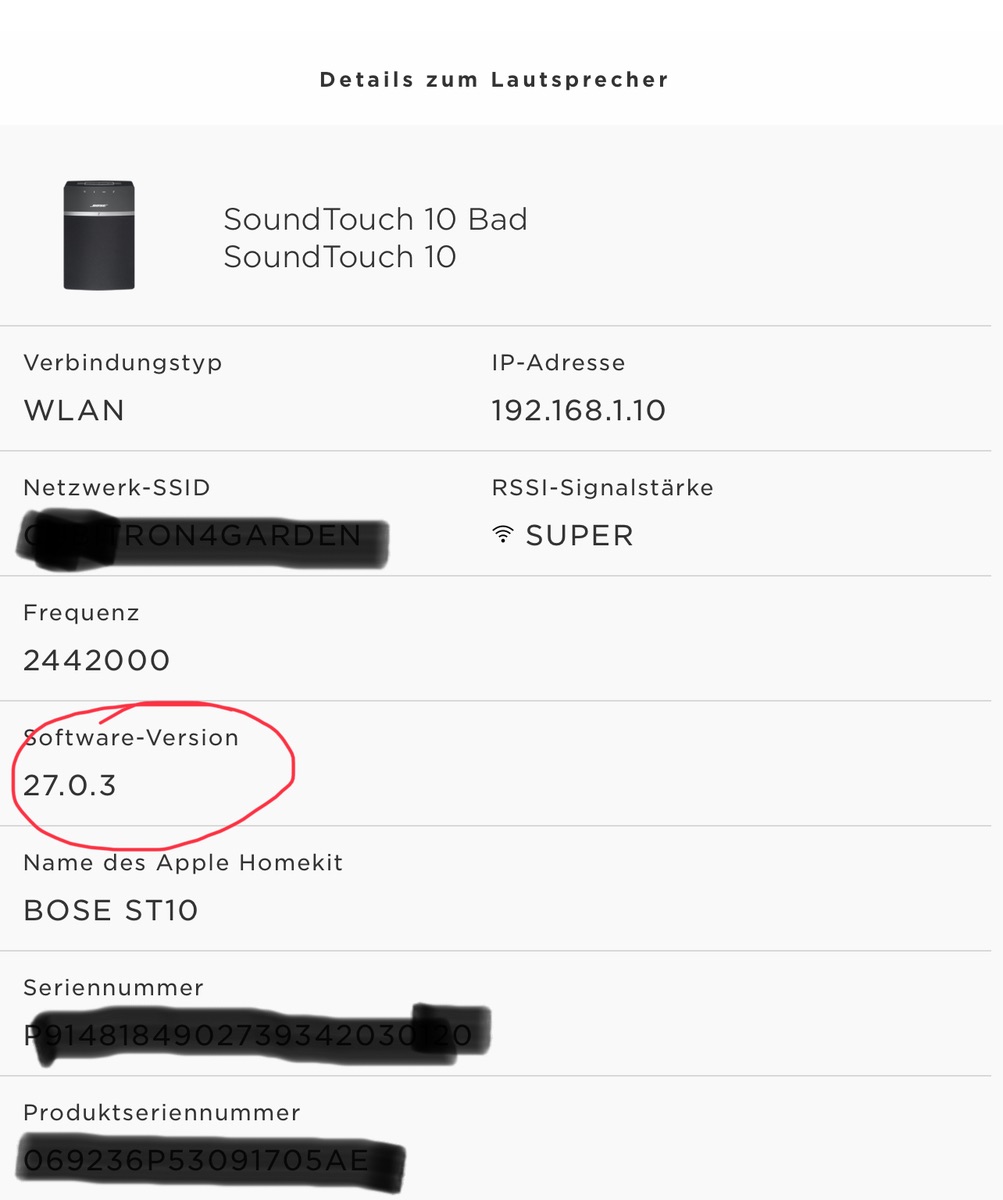Image resolution: width=1003 pixels, height=1200 pixels.
Task: Select the software version number 27.0.3
Action: pos(70,786)
